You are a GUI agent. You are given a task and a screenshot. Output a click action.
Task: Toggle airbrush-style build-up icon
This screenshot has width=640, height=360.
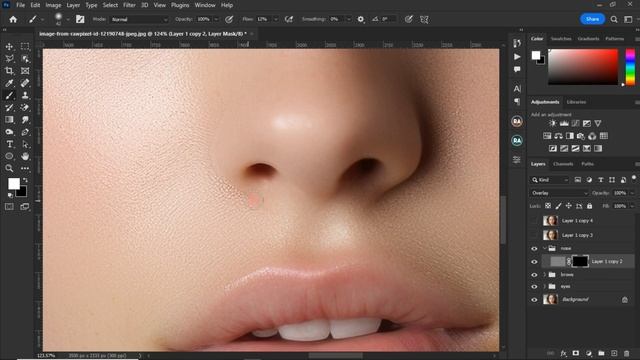tap(289, 19)
